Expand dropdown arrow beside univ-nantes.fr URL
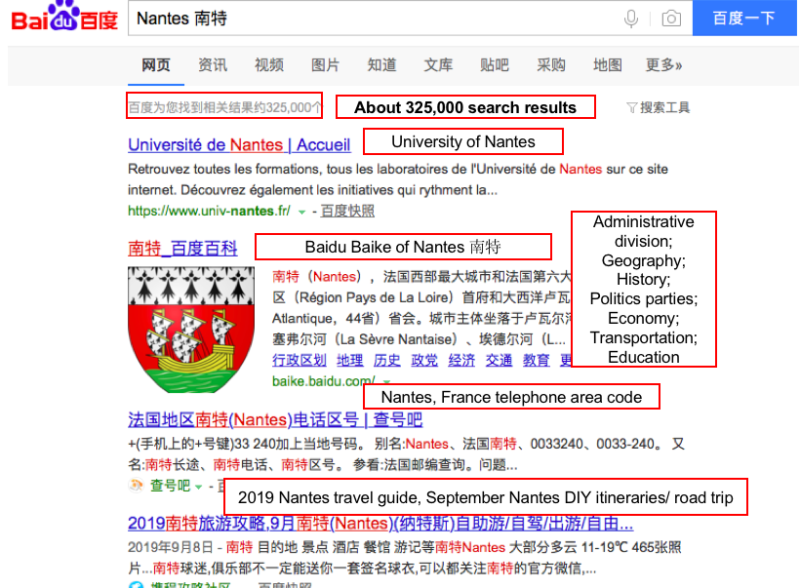The image size is (800, 588). [x=302, y=212]
